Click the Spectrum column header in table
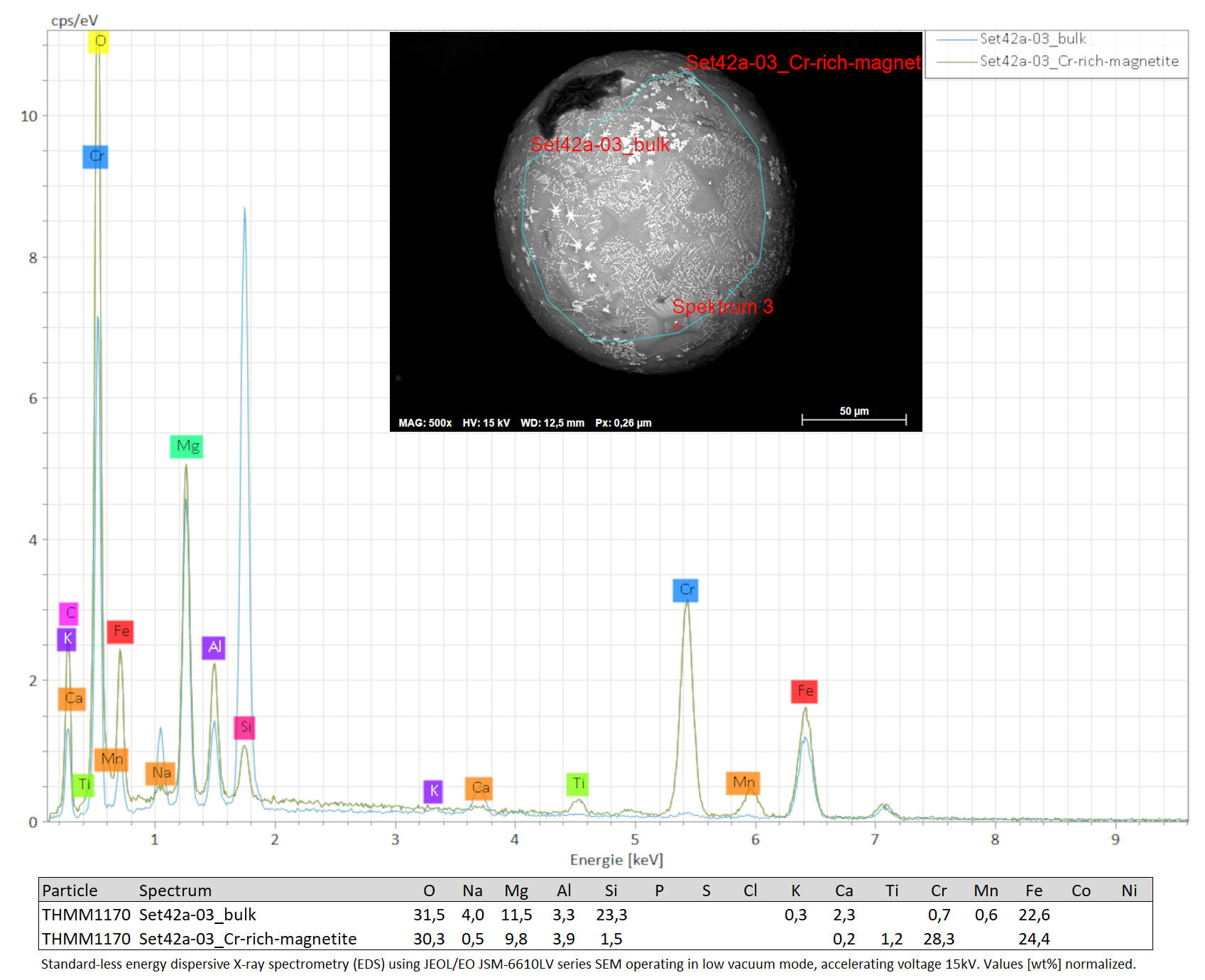Viewport: 1205px width, 980px height. (175, 891)
